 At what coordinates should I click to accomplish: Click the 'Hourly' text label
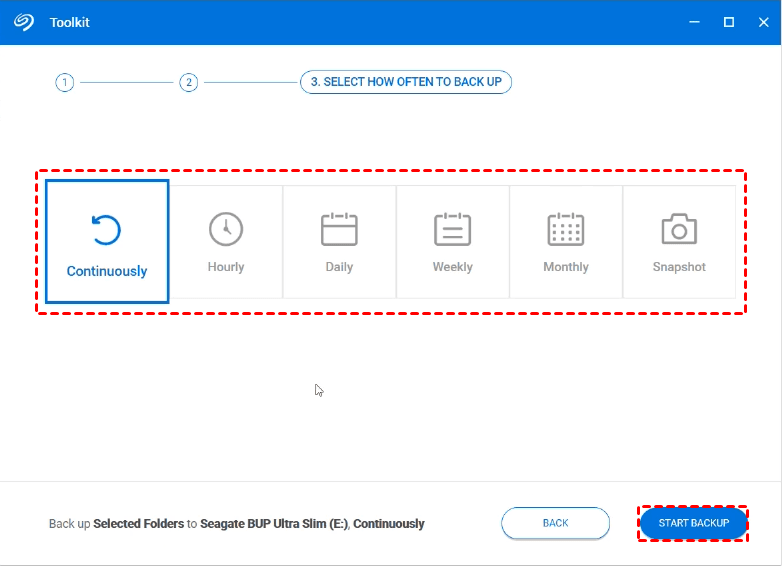[x=226, y=267]
